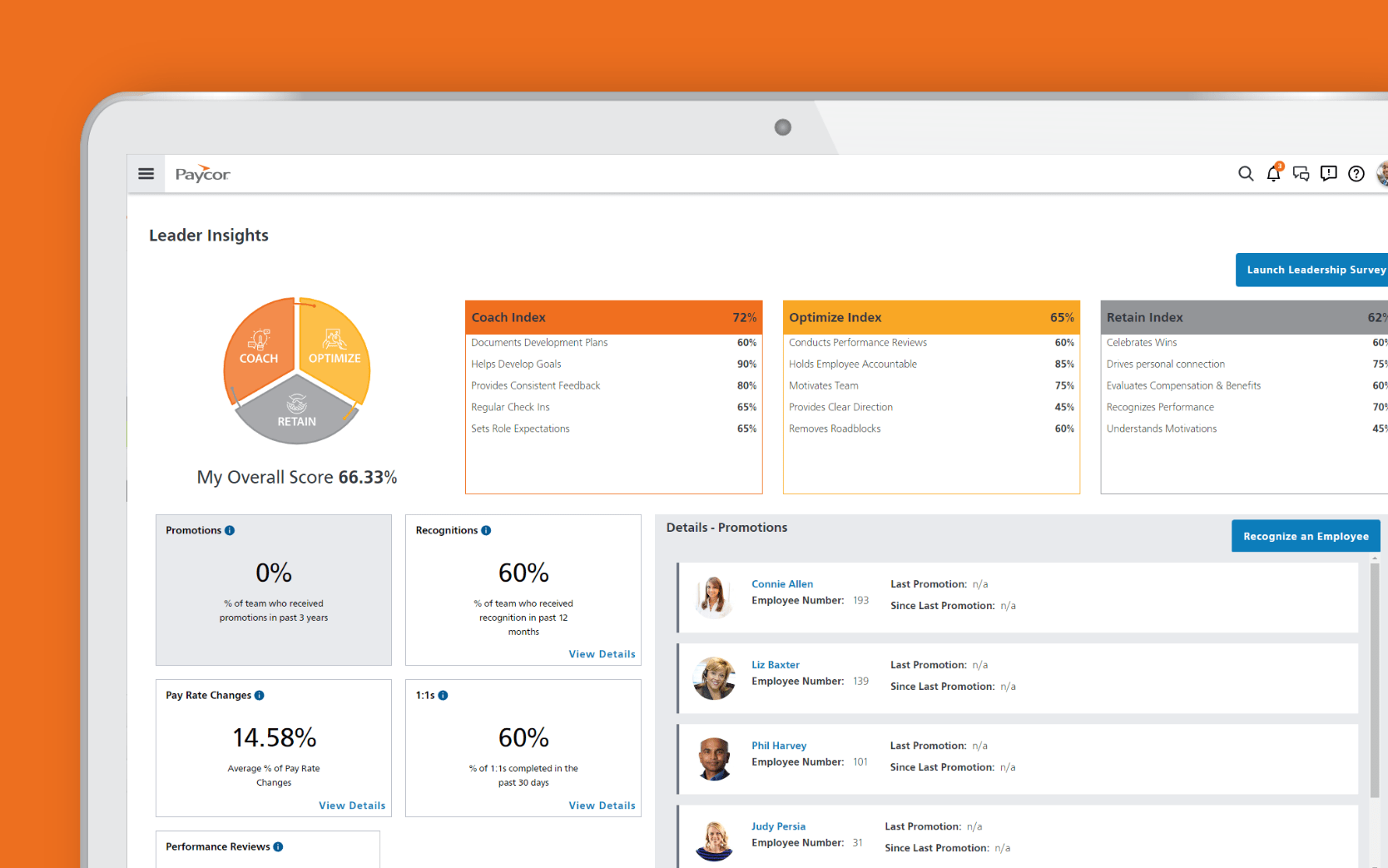This screenshot has width=1388, height=868.
Task: Click the Promotions info icon
Action: (x=230, y=530)
